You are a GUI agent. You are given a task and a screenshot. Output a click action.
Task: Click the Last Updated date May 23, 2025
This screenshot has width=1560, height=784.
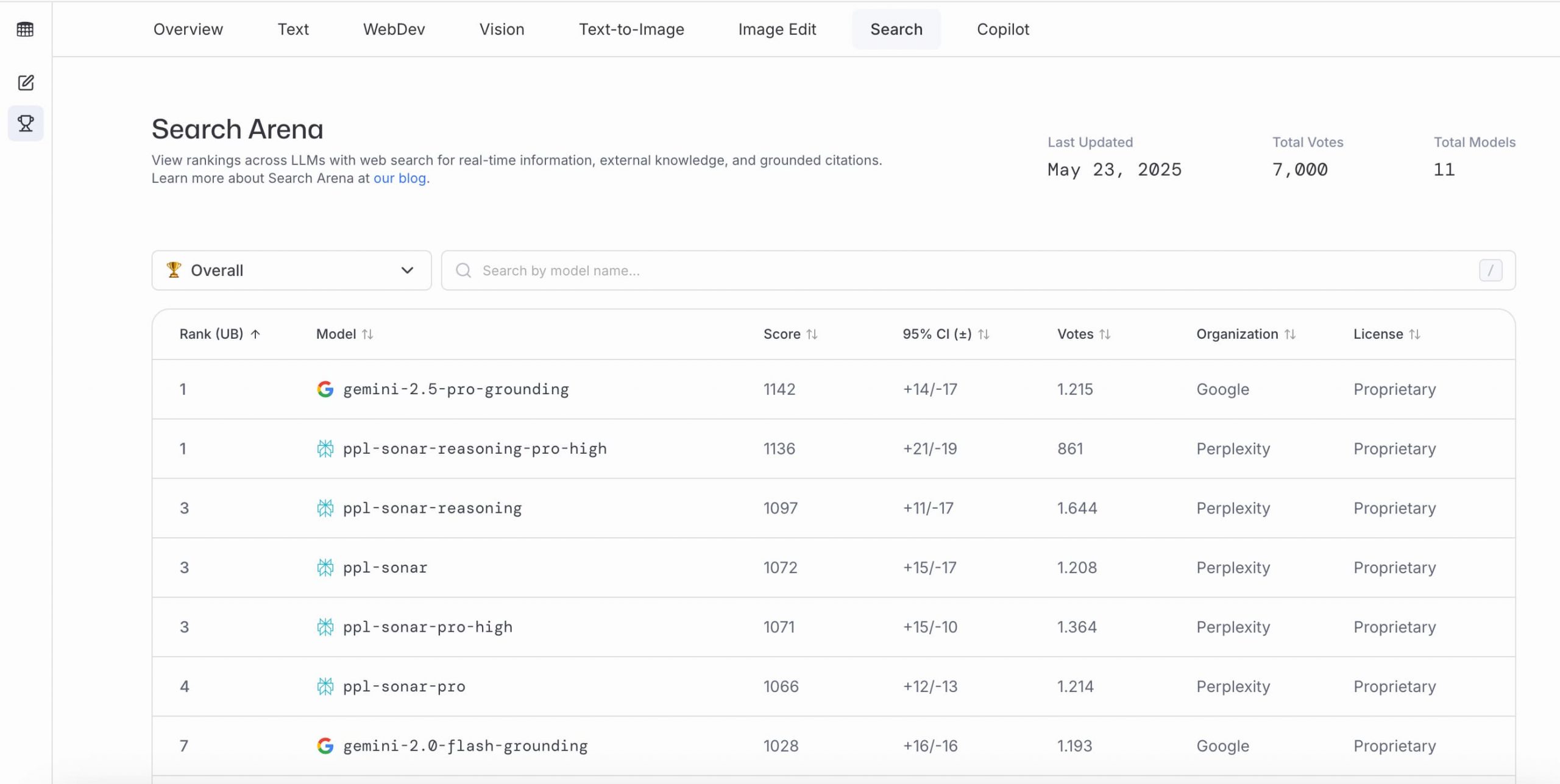click(x=1115, y=169)
